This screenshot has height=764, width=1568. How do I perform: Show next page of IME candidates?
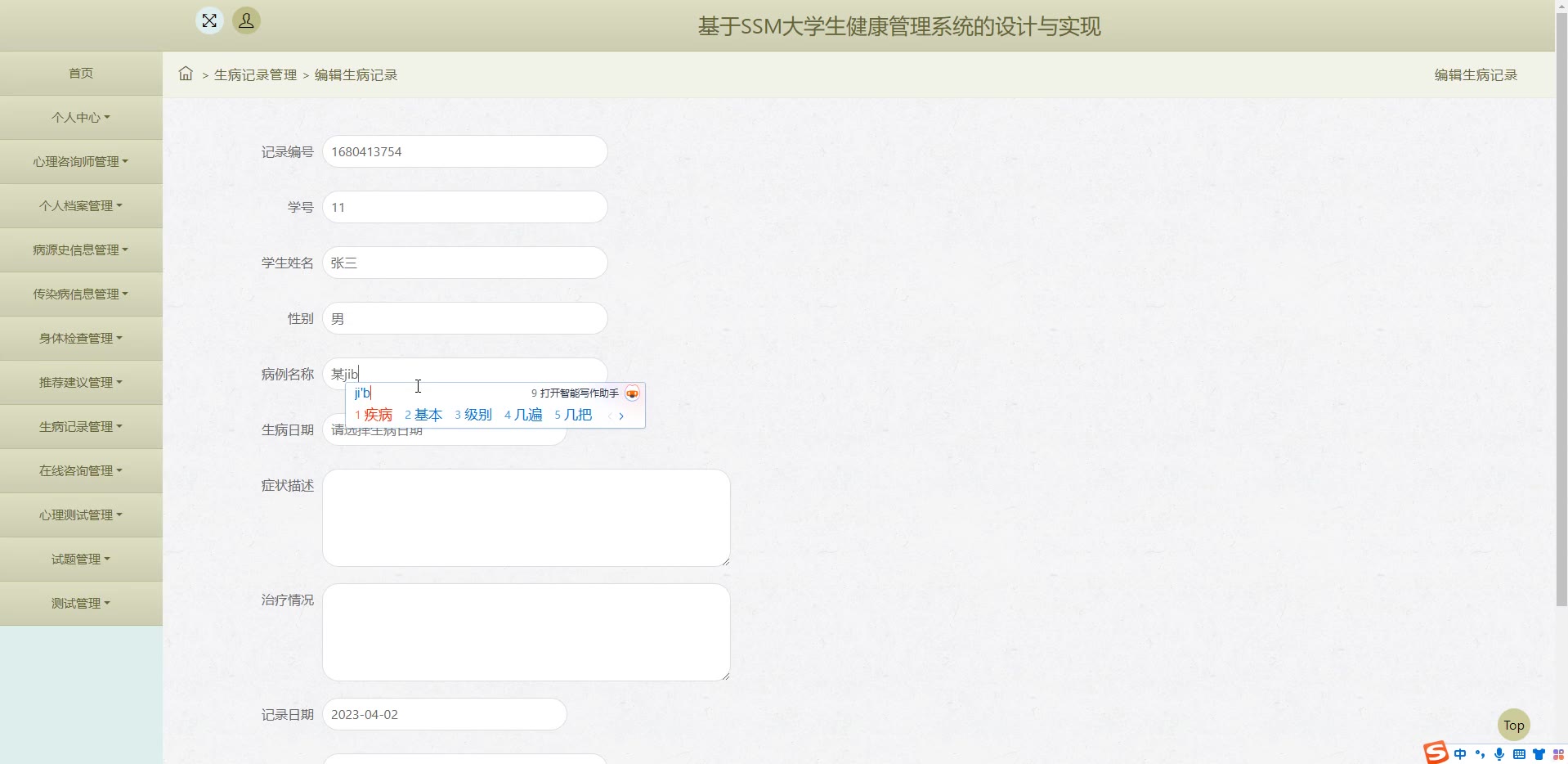tap(621, 416)
